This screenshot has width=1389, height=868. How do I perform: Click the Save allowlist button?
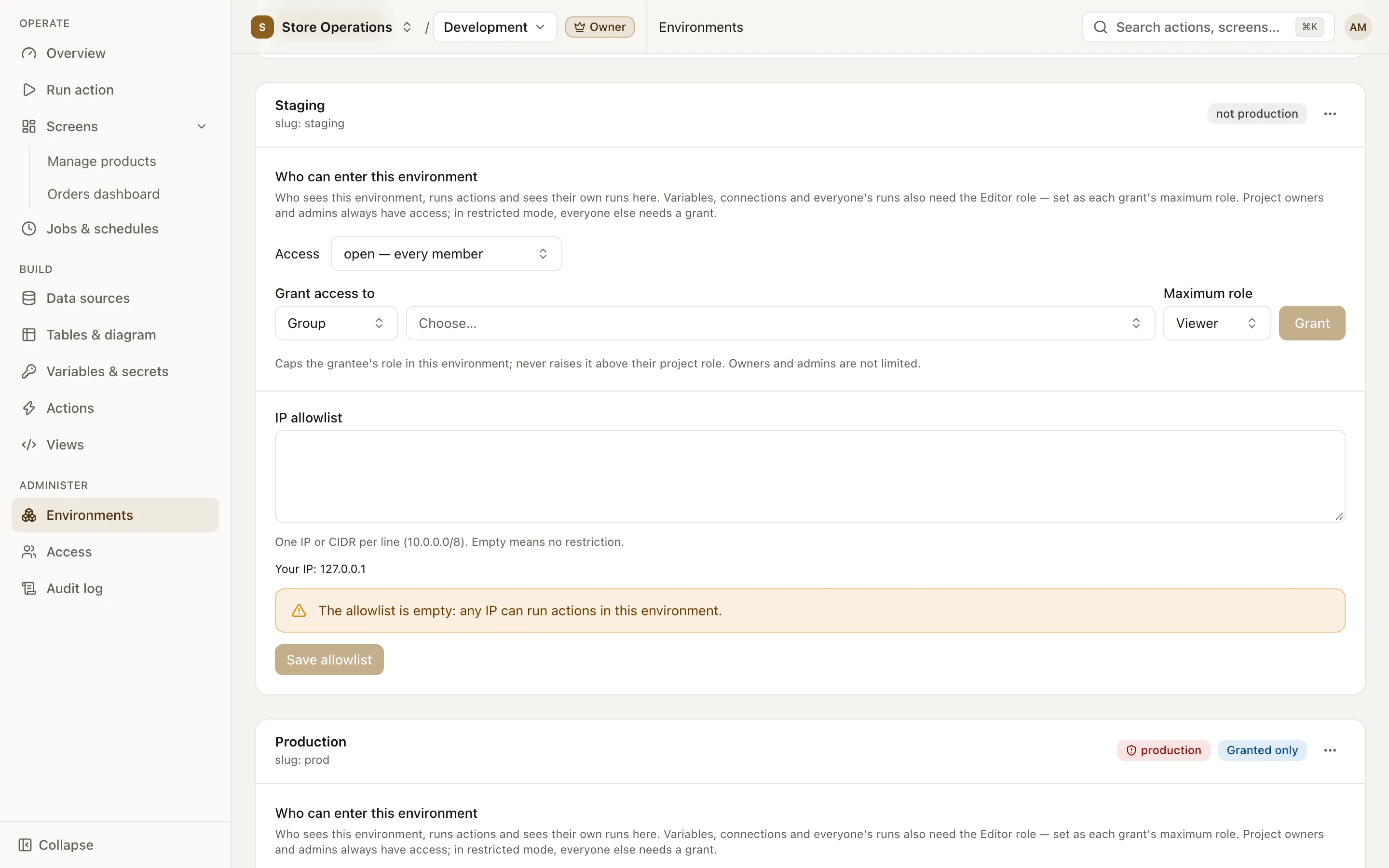pos(329,660)
